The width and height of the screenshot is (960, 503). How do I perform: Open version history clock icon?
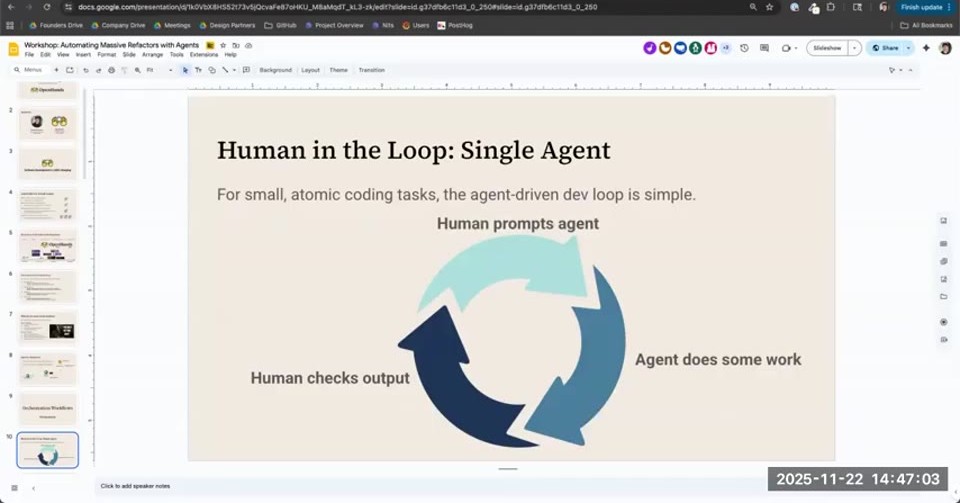click(x=744, y=48)
